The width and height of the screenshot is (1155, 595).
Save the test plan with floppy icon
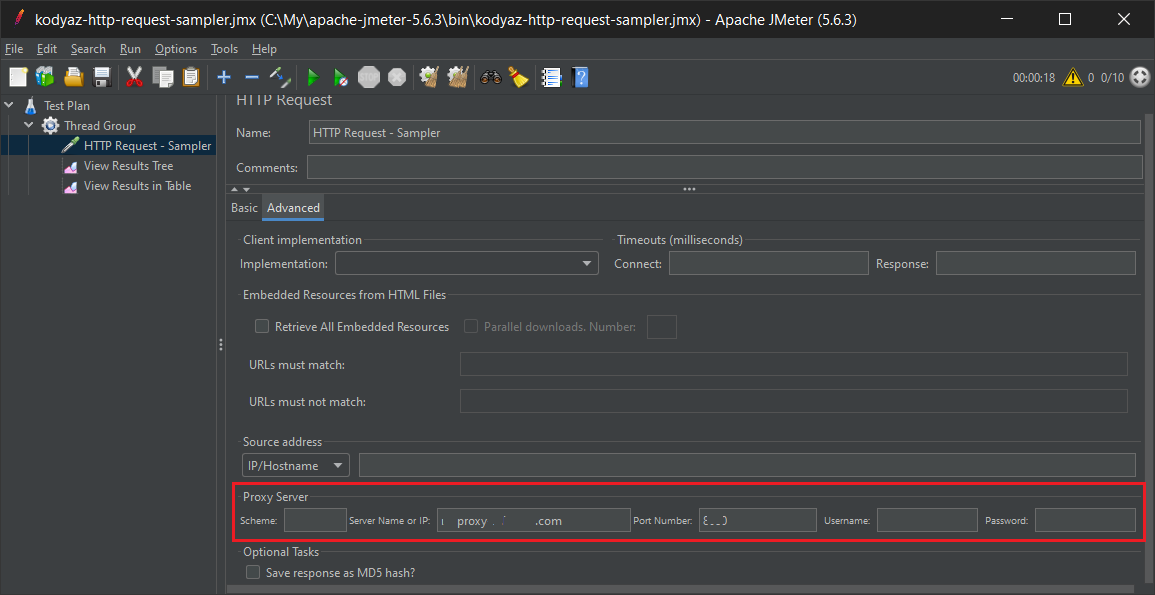click(x=102, y=77)
